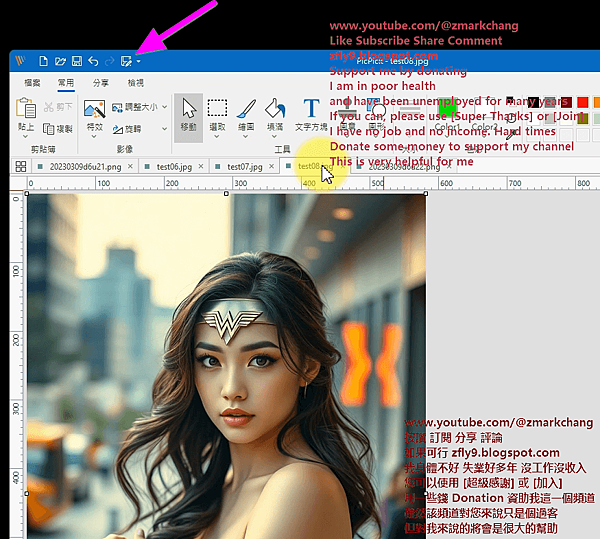Open the 特效 effects tool
Image resolution: width=600 pixels, height=539 pixels.
coord(94,109)
